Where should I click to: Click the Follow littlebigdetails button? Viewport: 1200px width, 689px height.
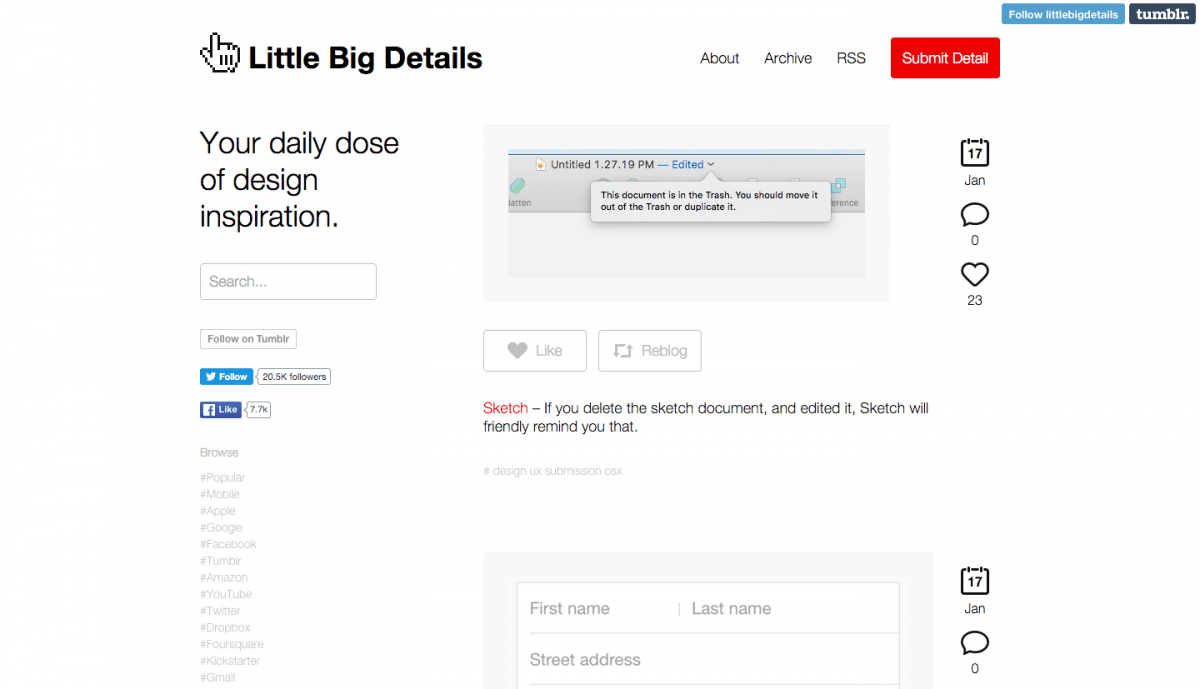tap(1062, 14)
